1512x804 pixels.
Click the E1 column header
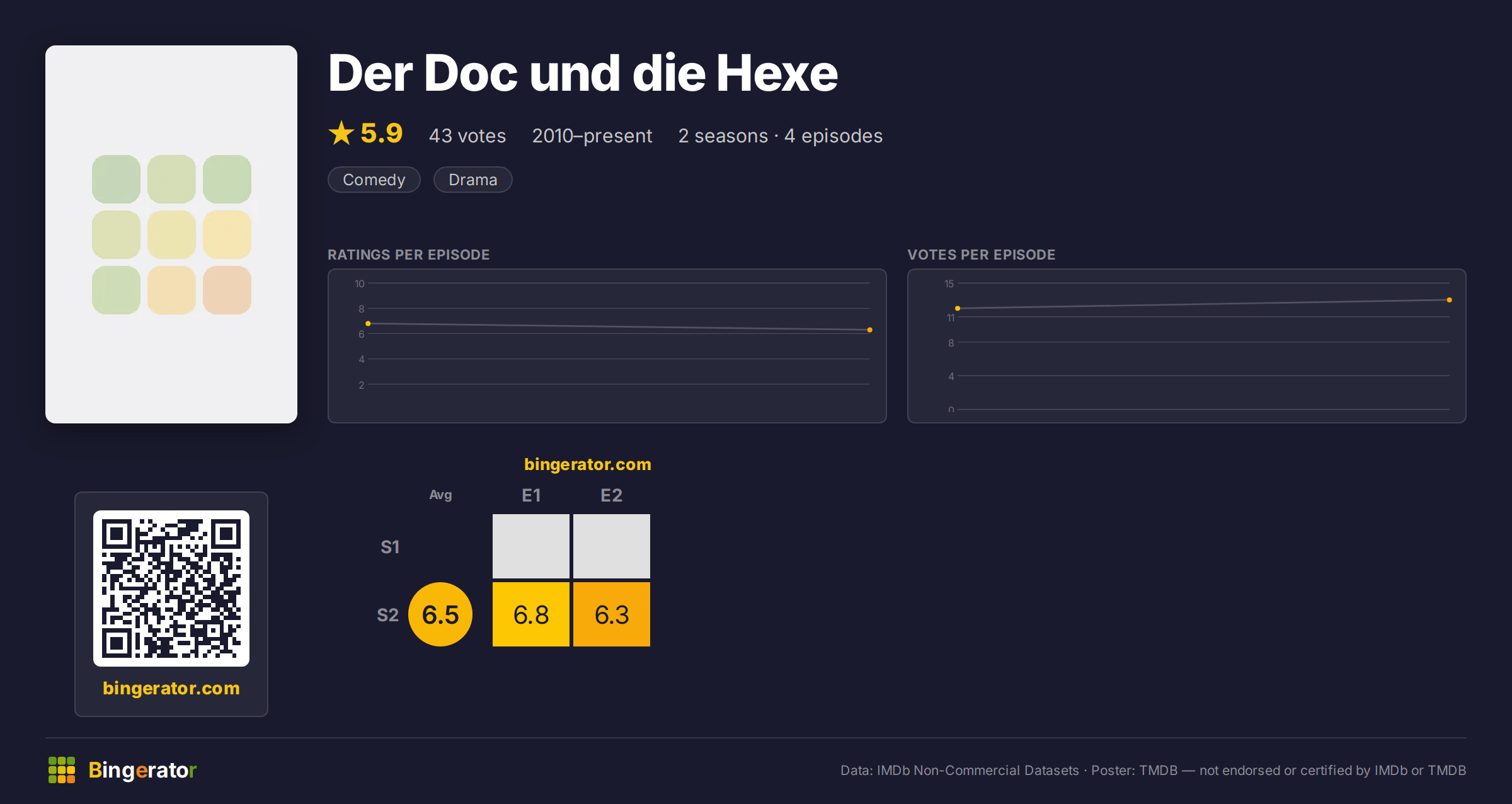point(531,495)
